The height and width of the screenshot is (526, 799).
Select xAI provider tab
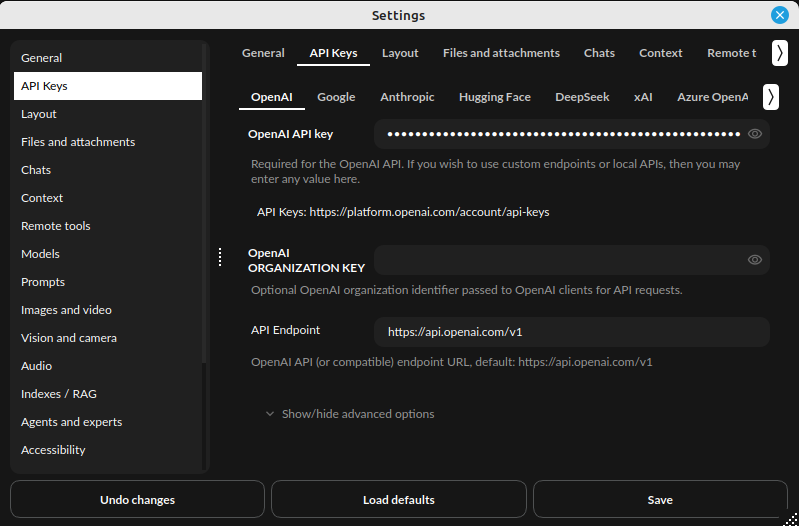pyautogui.click(x=643, y=97)
